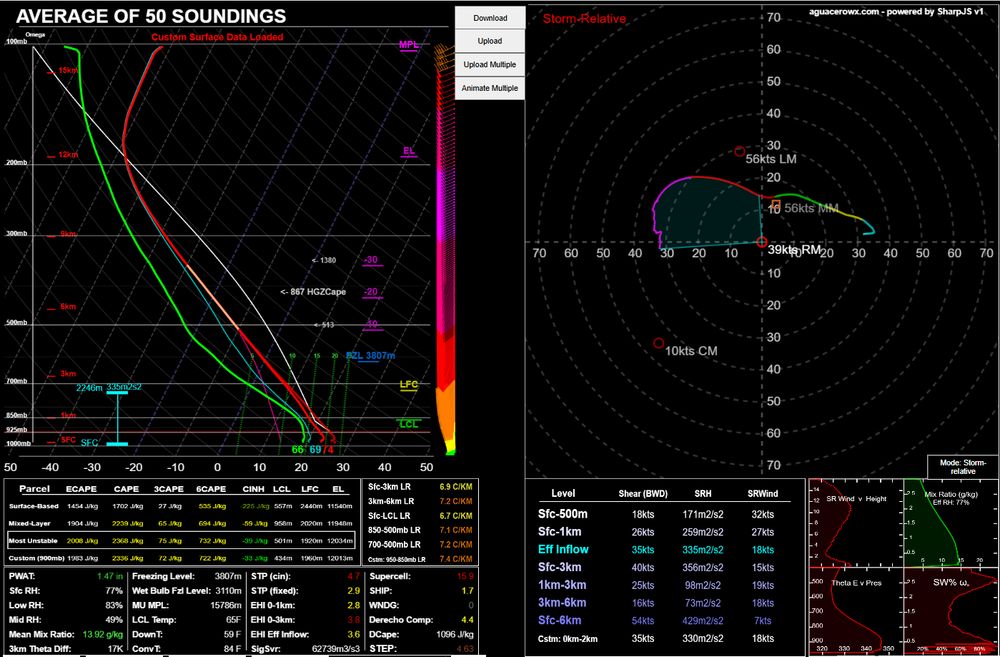Toggle the Mode: Storm-relative button
Screen dimensions: 1000x657
pos(962,466)
